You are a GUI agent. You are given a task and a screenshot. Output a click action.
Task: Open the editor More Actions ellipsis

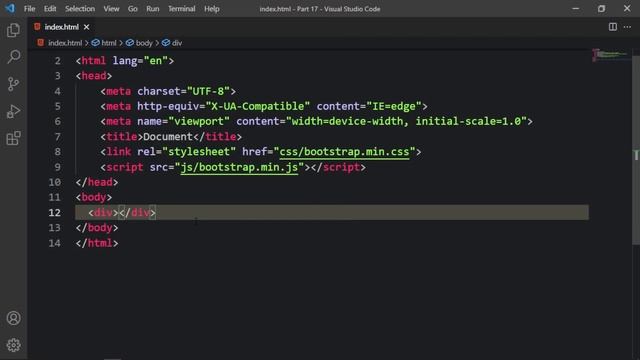[x=627, y=27]
